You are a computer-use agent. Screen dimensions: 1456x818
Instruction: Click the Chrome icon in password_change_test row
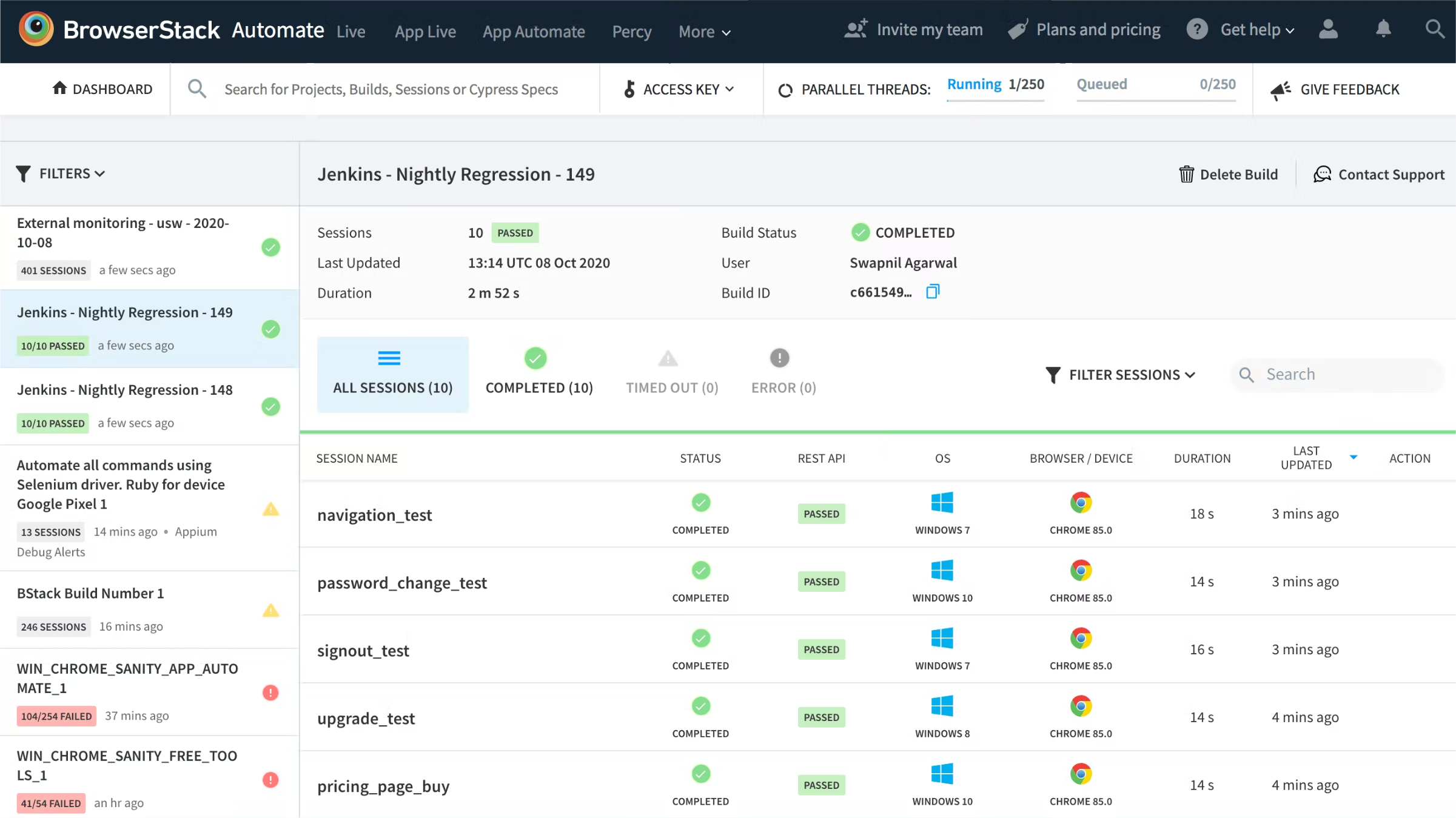(1081, 571)
